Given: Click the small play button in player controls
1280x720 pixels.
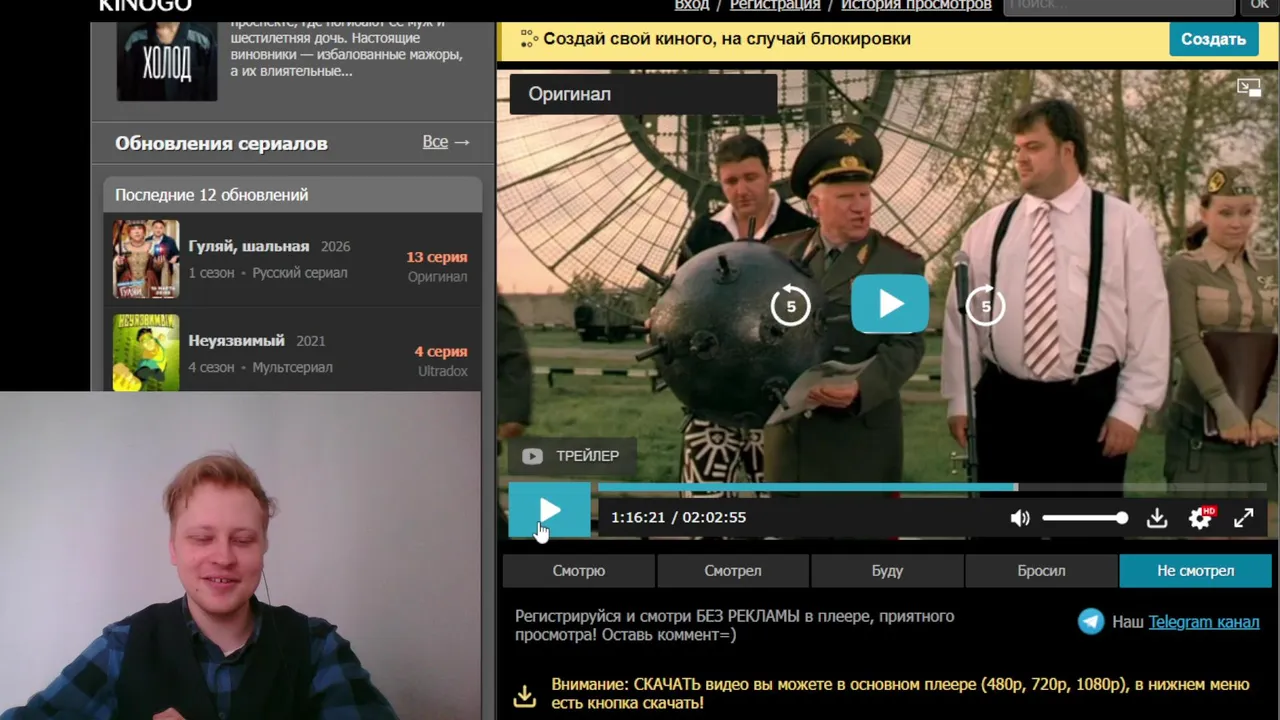Looking at the screenshot, I should click(549, 511).
